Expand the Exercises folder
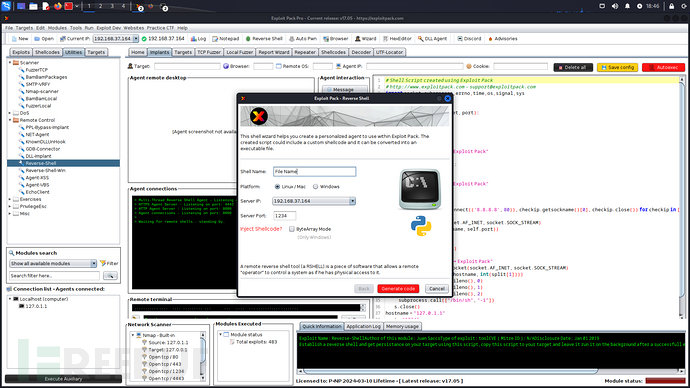 [10, 199]
